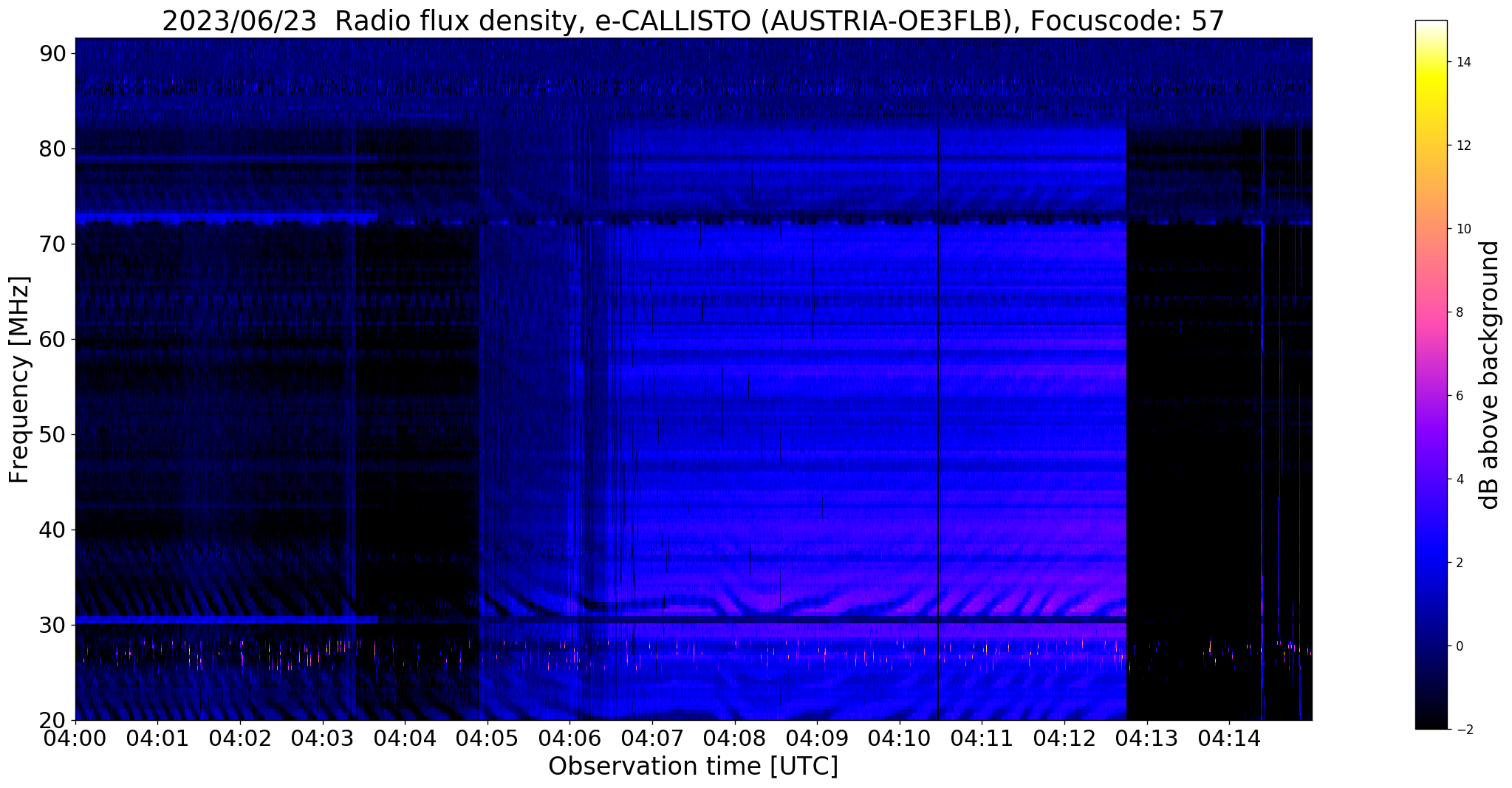Image resolution: width=1512 pixels, height=788 pixels.
Task: Click the 80 MHz frequency tick label
Action: [52, 148]
